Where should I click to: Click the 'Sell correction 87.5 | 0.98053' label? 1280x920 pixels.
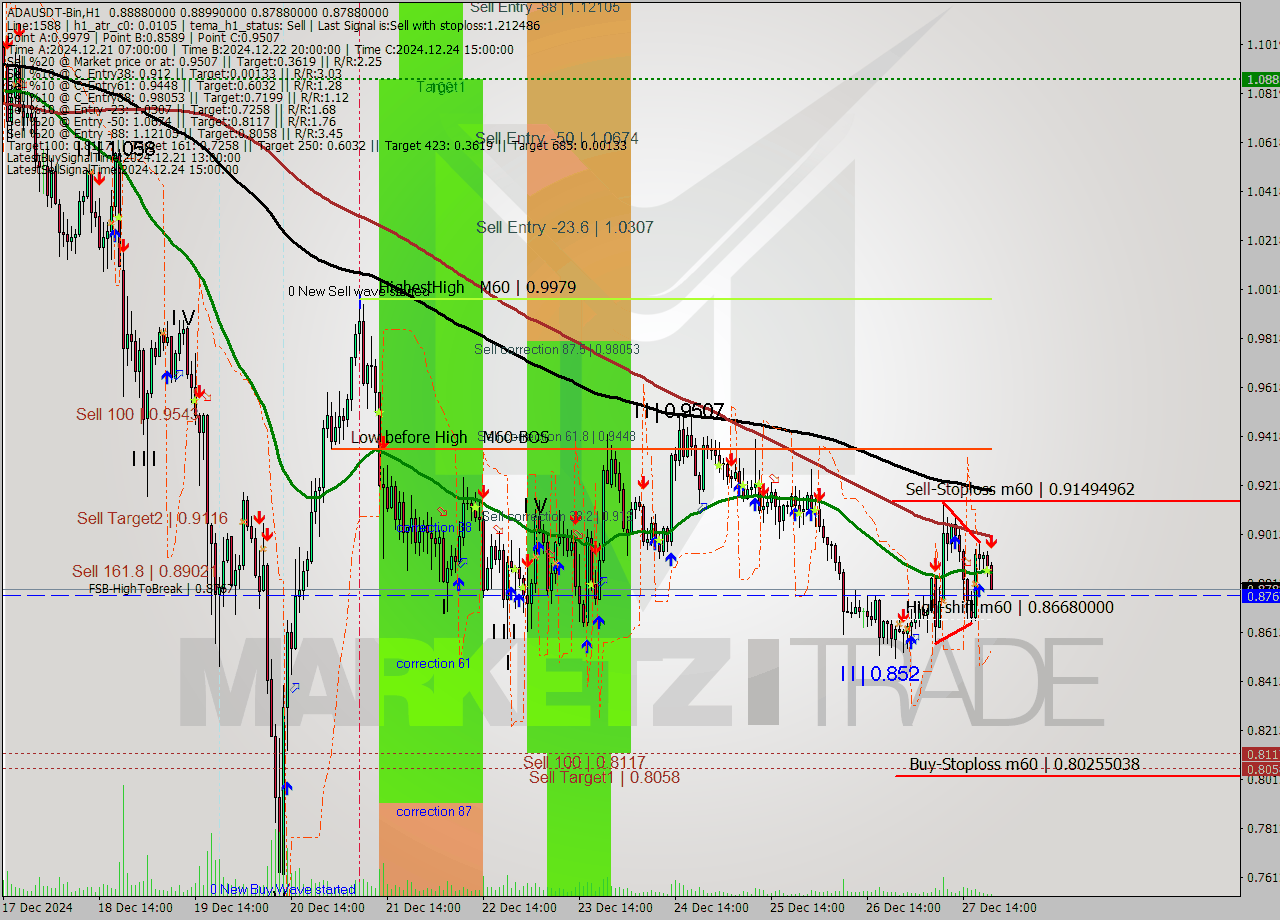point(557,349)
